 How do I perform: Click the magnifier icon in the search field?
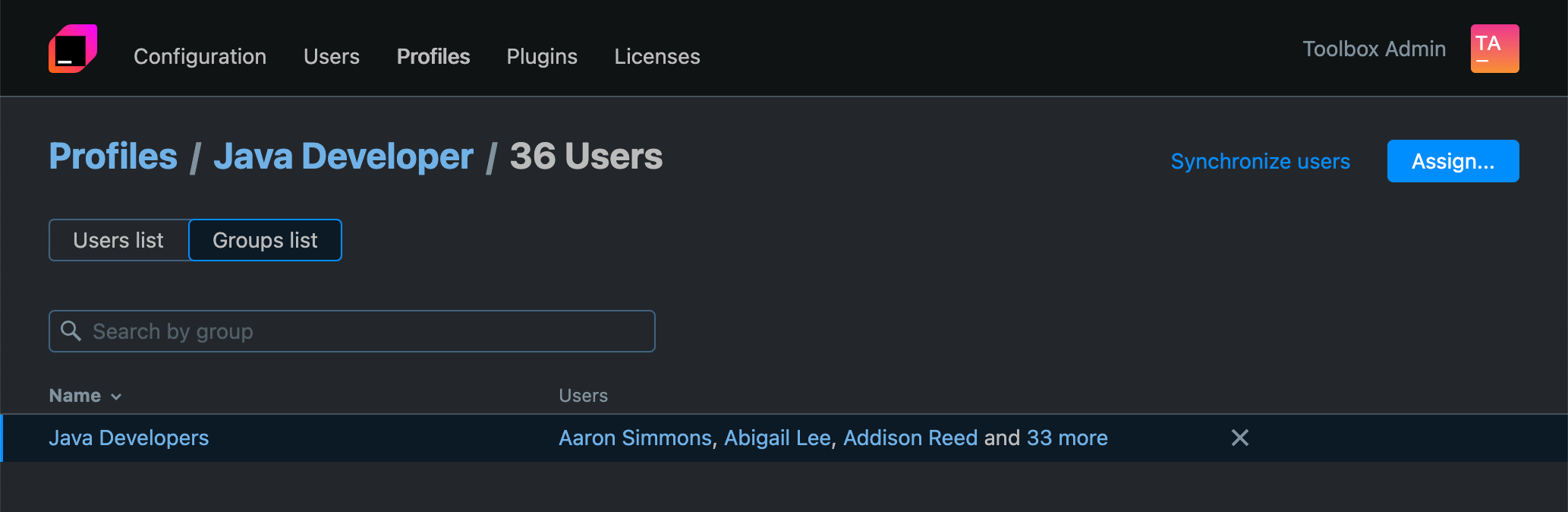pyautogui.click(x=72, y=331)
